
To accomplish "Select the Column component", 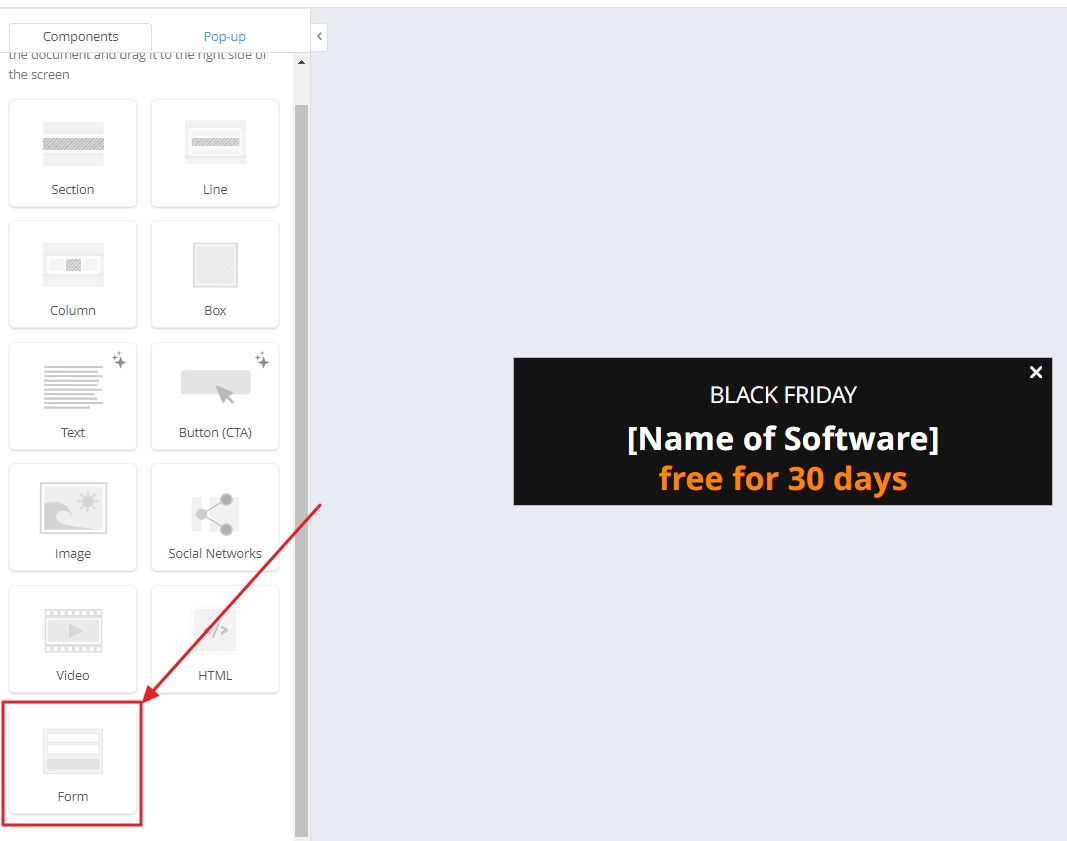I will pyautogui.click(x=72, y=274).
